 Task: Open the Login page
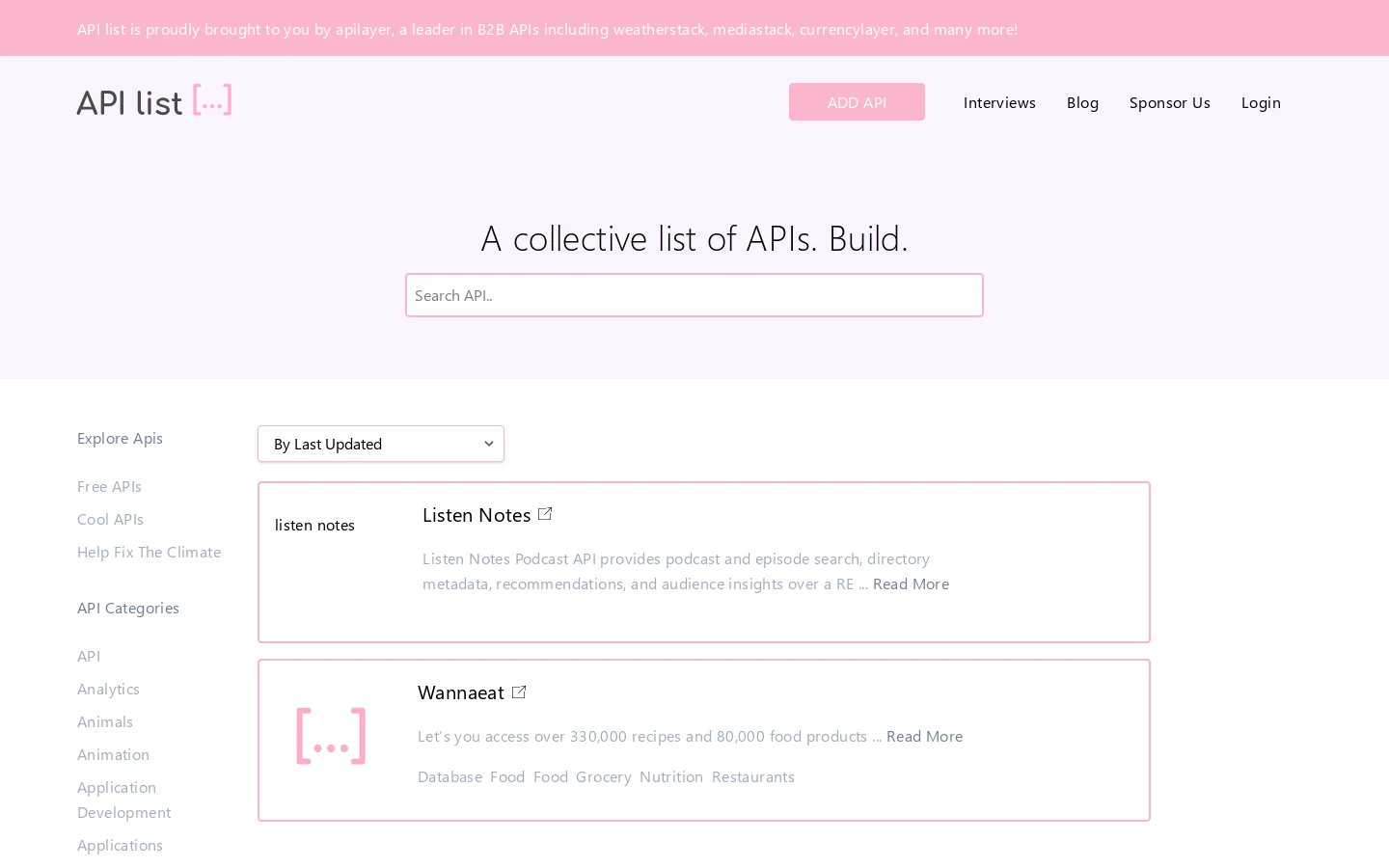[x=1261, y=102]
